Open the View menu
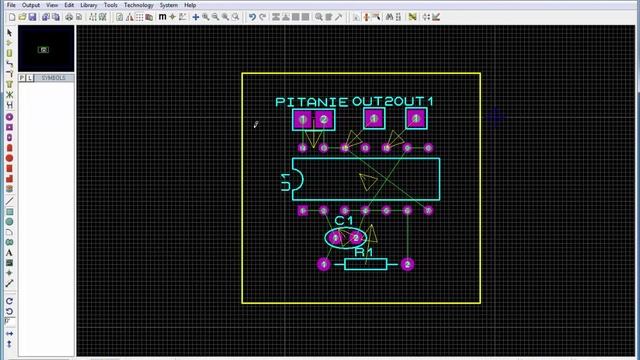 coord(52,5)
